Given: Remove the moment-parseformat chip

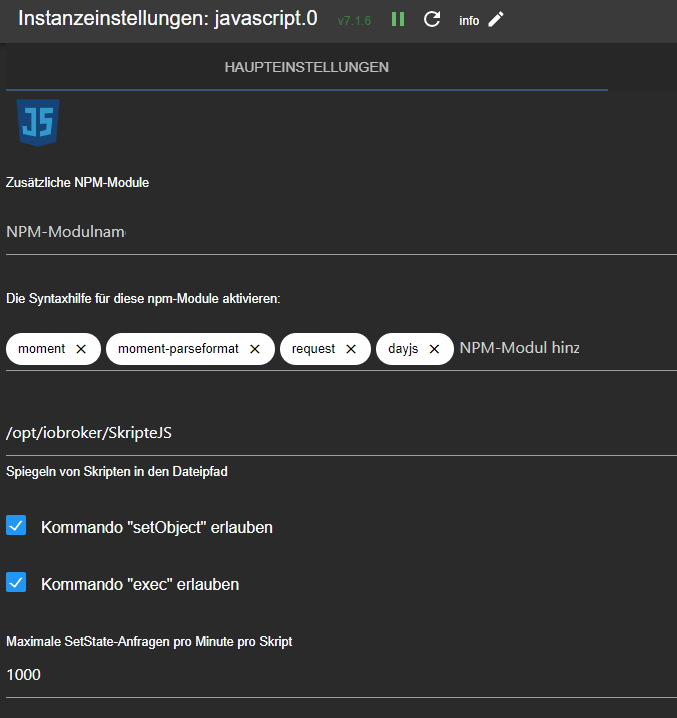Looking at the screenshot, I should coord(255,349).
